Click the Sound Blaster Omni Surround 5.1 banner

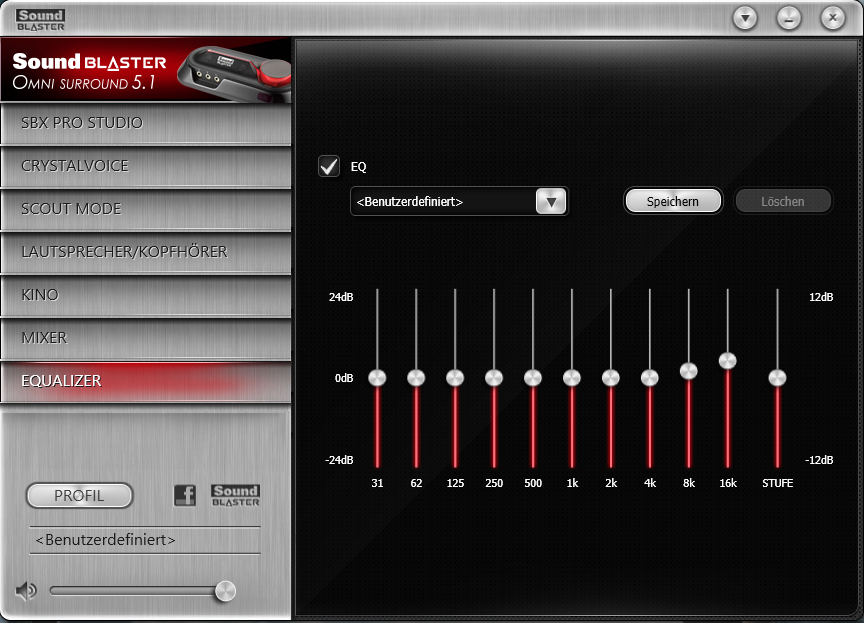(145, 70)
